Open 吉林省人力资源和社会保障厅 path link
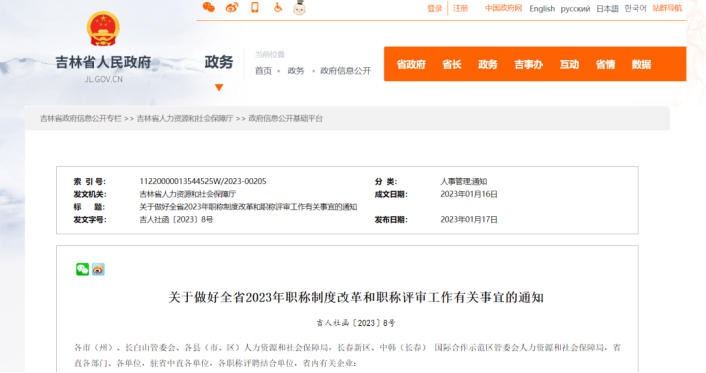The height and width of the screenshot is (373, 706). click(185, 118)
